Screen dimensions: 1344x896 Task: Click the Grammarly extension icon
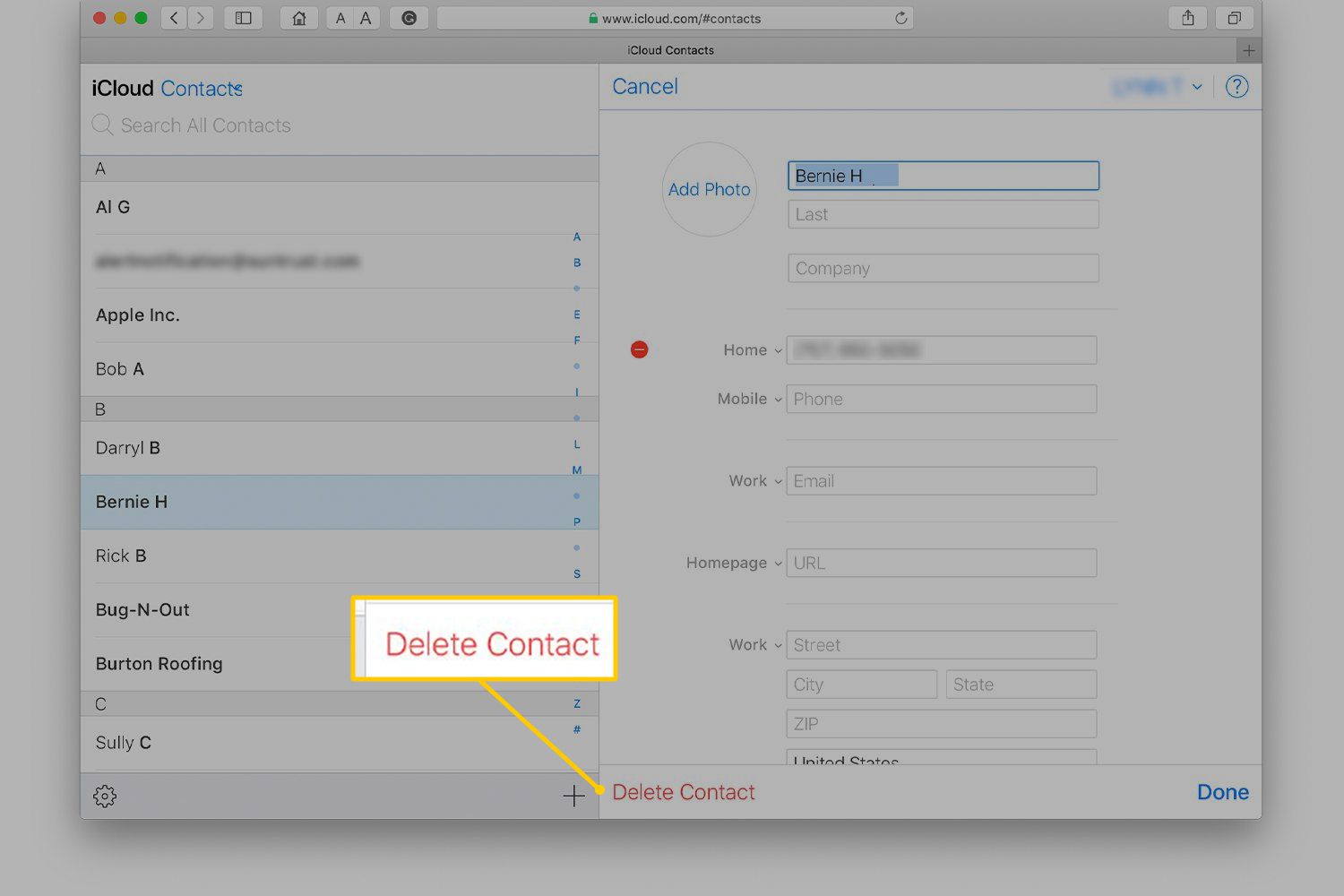pos(409,18)
